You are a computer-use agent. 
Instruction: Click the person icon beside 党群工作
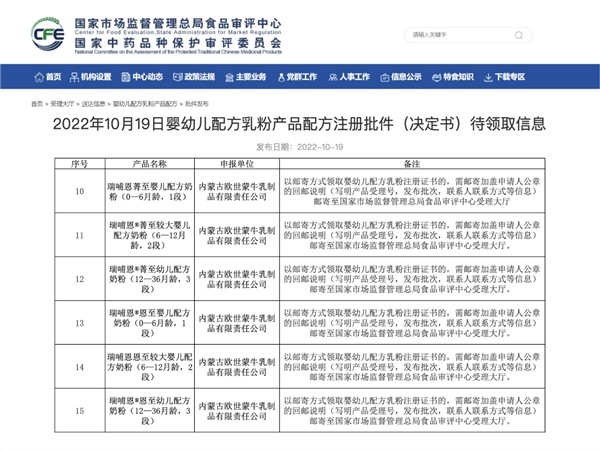pos(282,77)
